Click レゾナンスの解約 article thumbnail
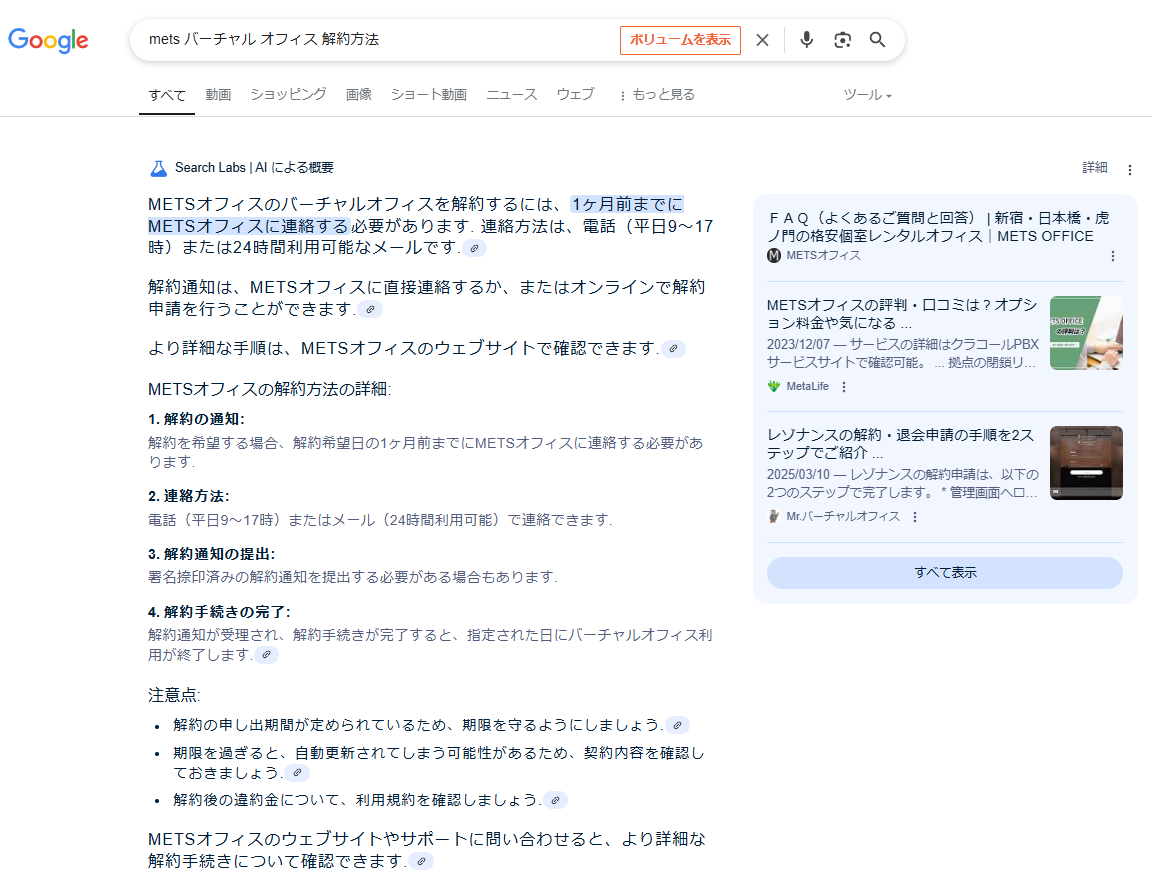1152x878 pixels. 1086,463
